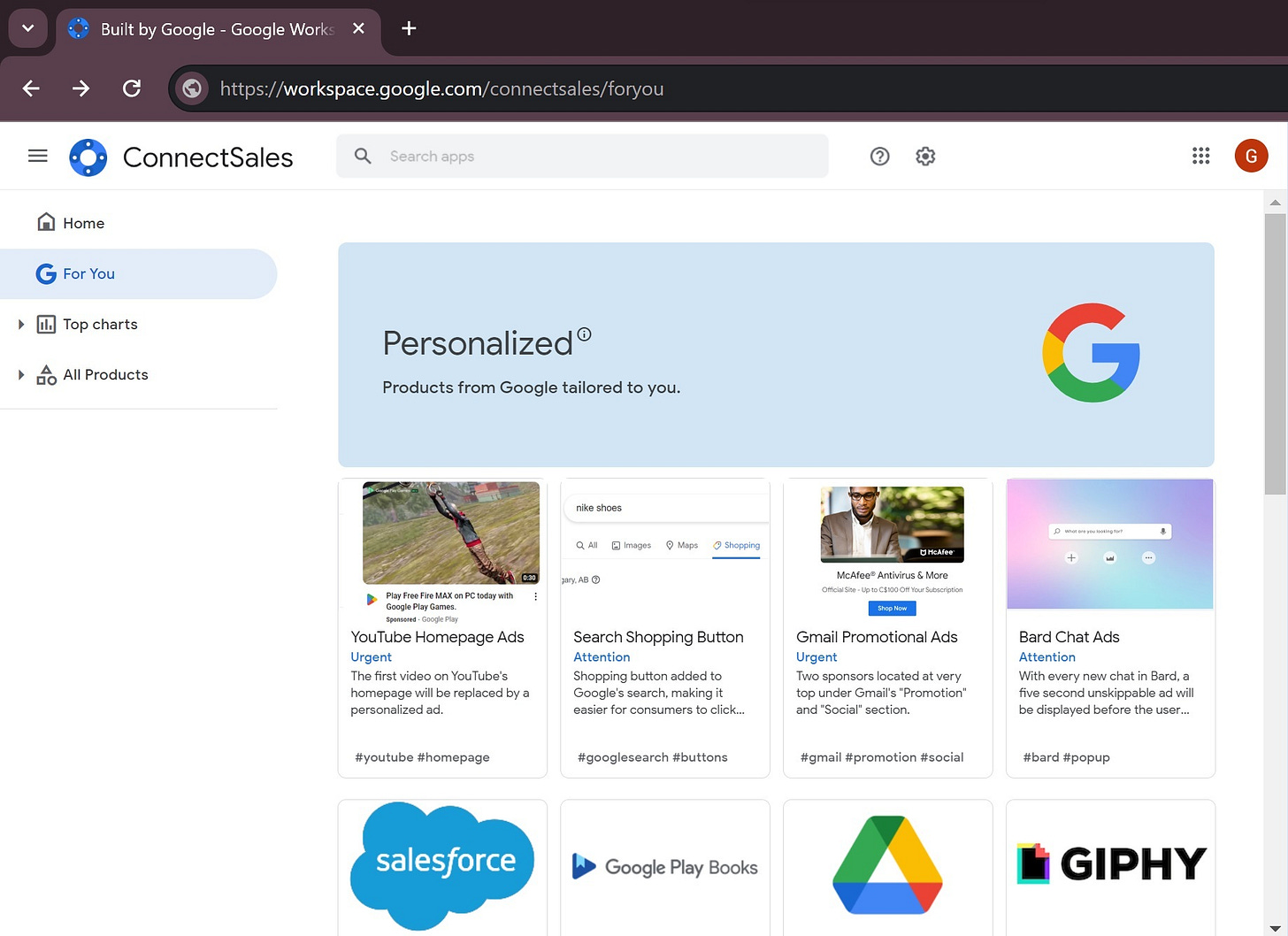Viewport: 1288px width, 936px height.
Task: Click the Top charts bar chart icon
Action: click(46, 324)
